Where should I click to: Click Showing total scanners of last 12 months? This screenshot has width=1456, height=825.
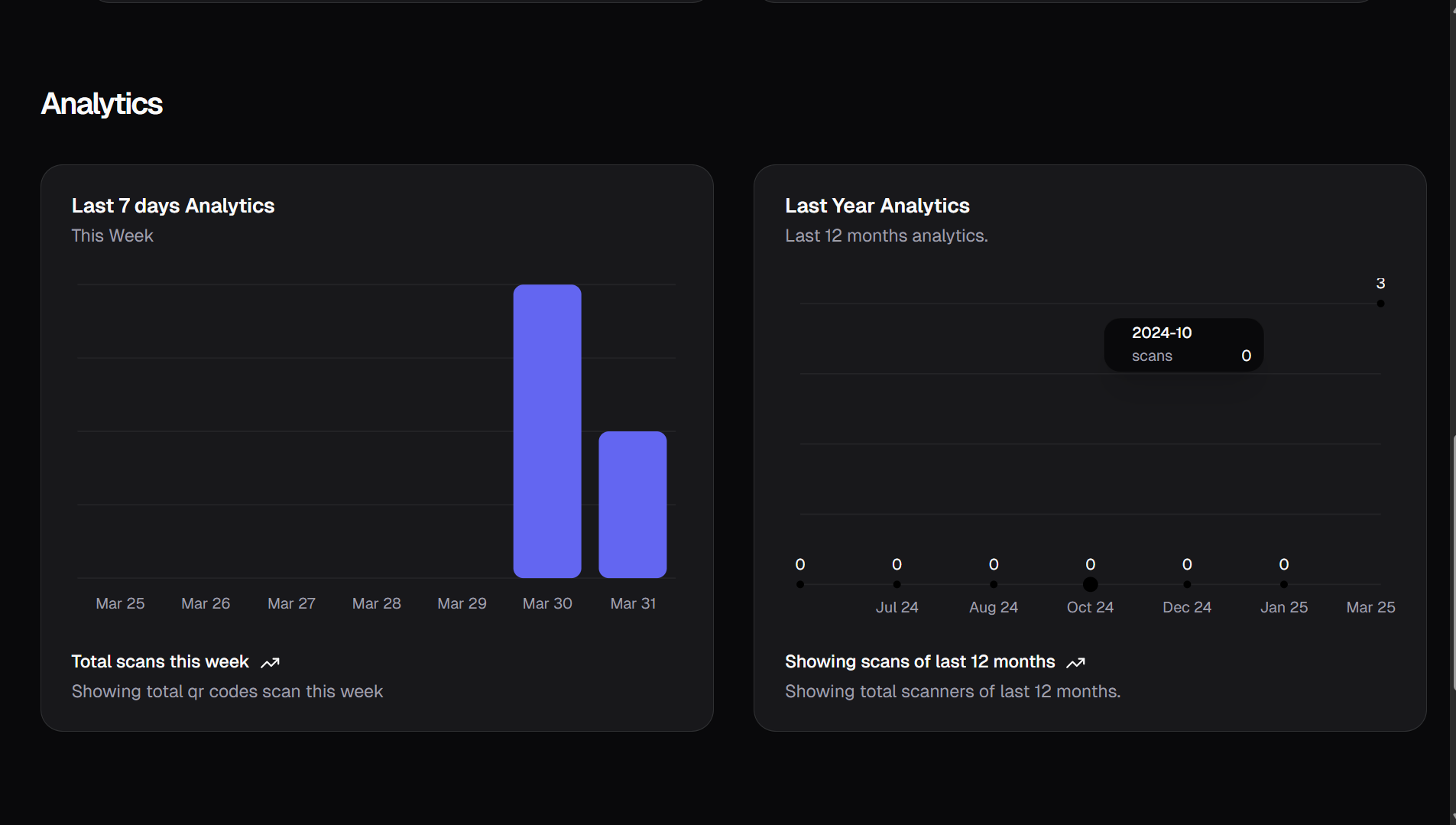point(953,691)
